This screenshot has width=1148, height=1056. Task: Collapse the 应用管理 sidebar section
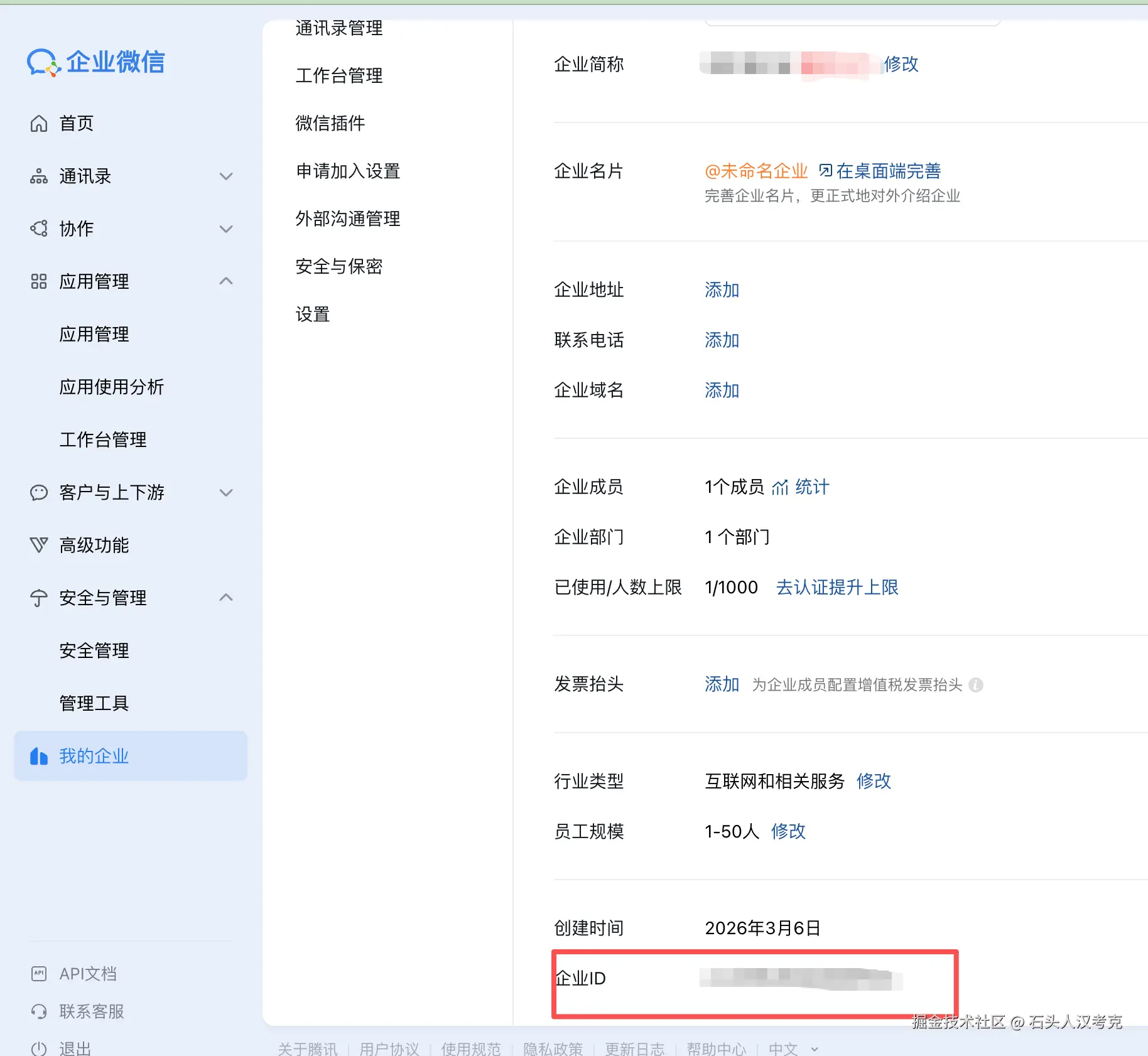click(x=226, y=281)
